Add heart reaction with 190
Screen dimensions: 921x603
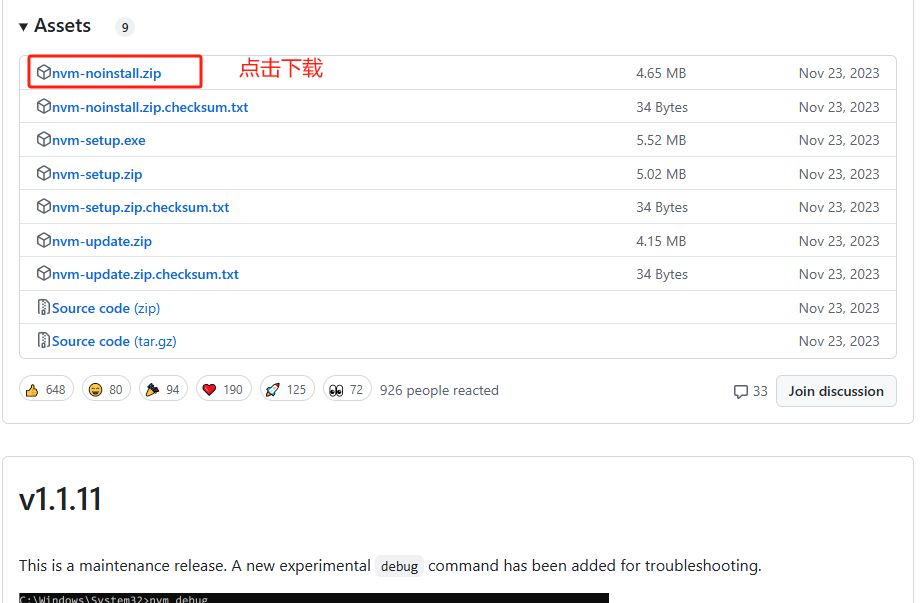pos(224,389)
